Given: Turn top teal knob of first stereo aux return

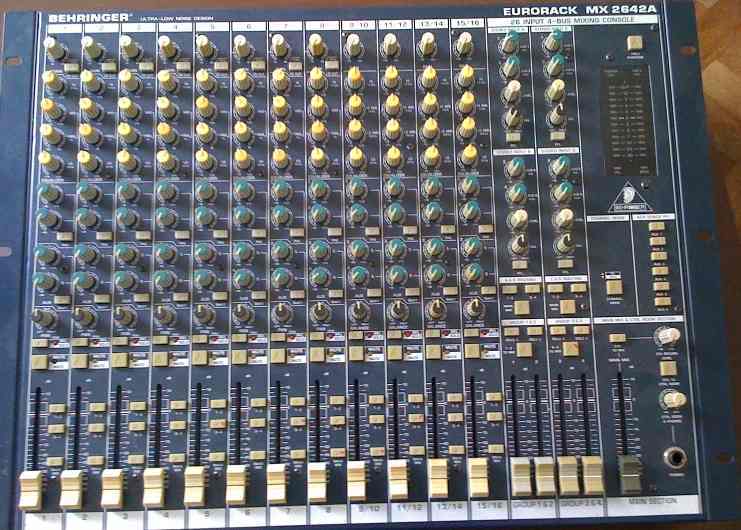Looking at the screenshot, I should 510,43.
